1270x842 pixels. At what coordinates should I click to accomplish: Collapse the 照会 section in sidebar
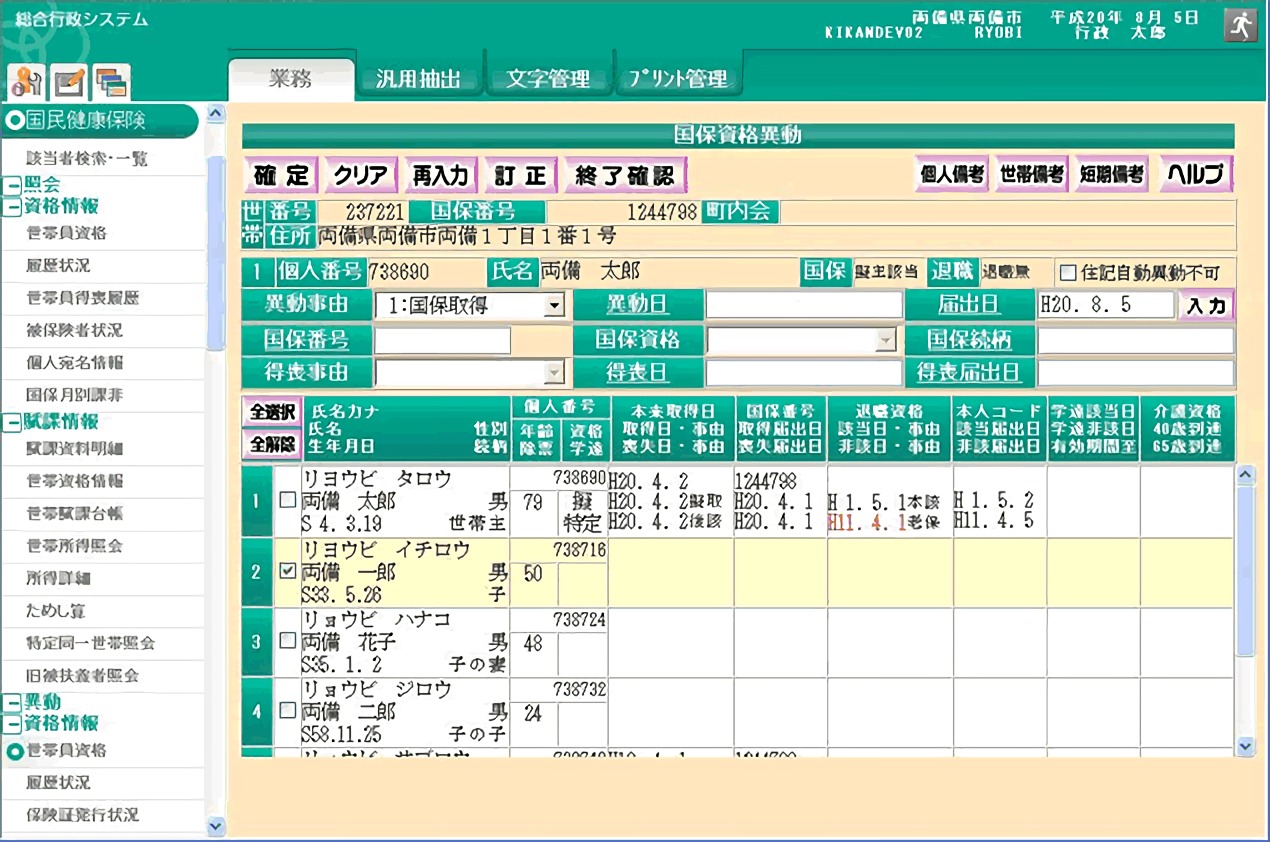tap(12, 185)
